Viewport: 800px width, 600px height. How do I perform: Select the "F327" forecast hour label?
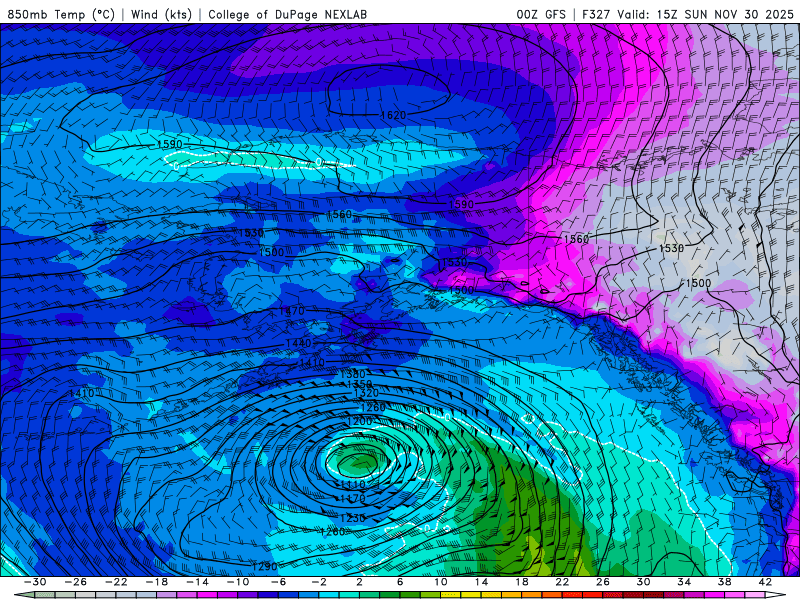(595, 14)
